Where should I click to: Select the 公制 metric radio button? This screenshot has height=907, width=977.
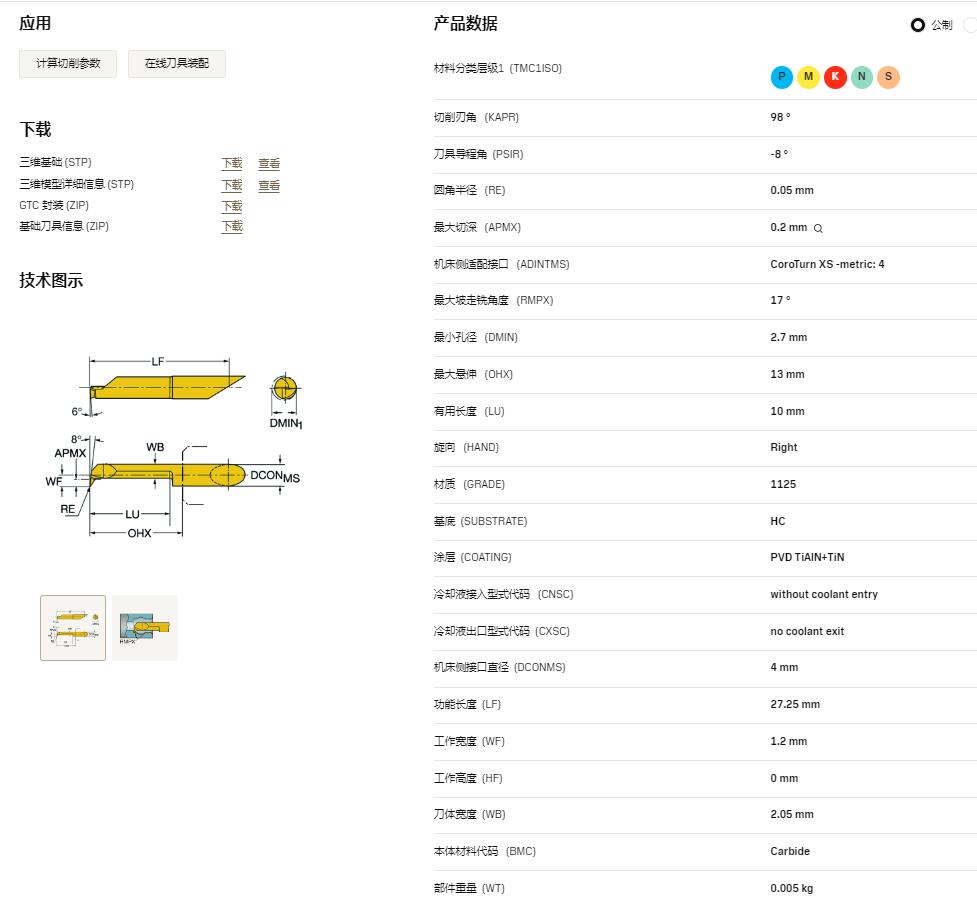point(918,25)
